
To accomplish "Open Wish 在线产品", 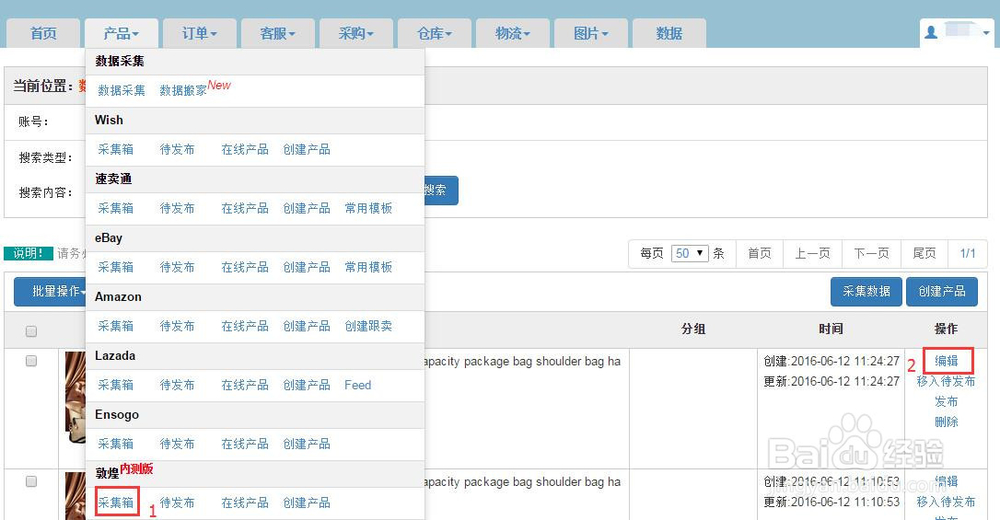I will tap(245, 149).
